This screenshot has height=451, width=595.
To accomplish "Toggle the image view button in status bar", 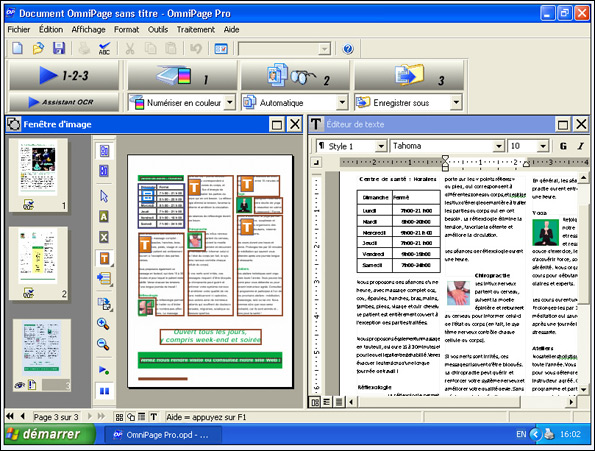I will pyautogui.click(x=131, y=417).
